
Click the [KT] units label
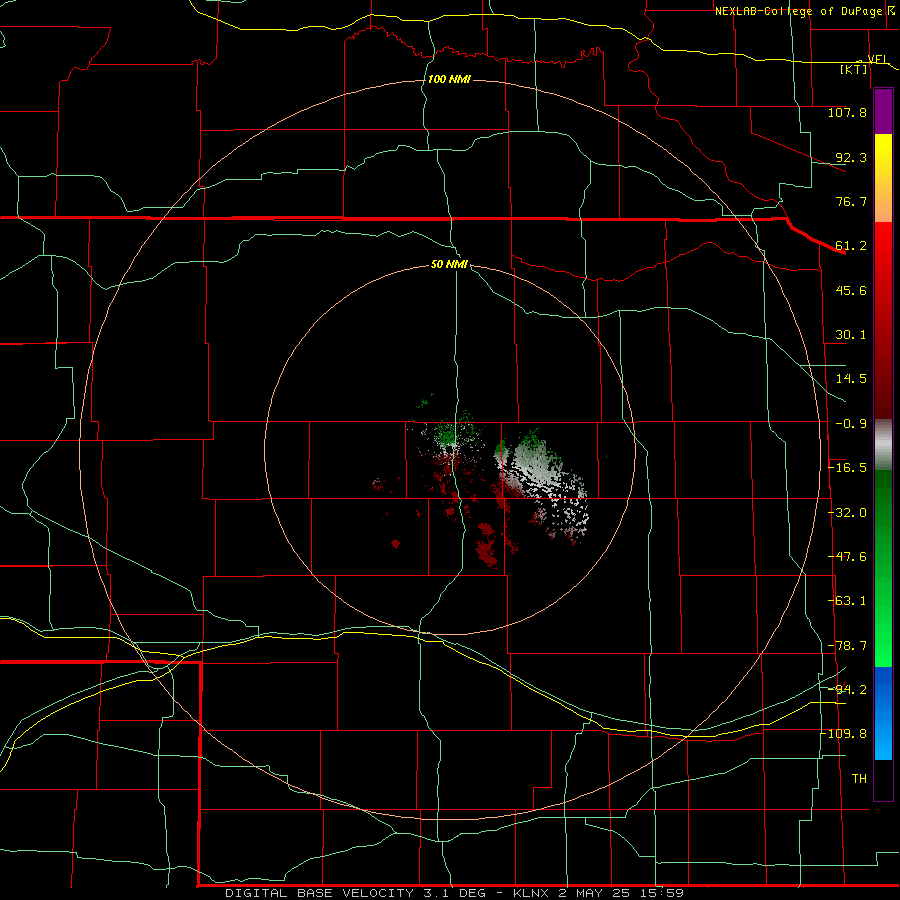point(853,69)
